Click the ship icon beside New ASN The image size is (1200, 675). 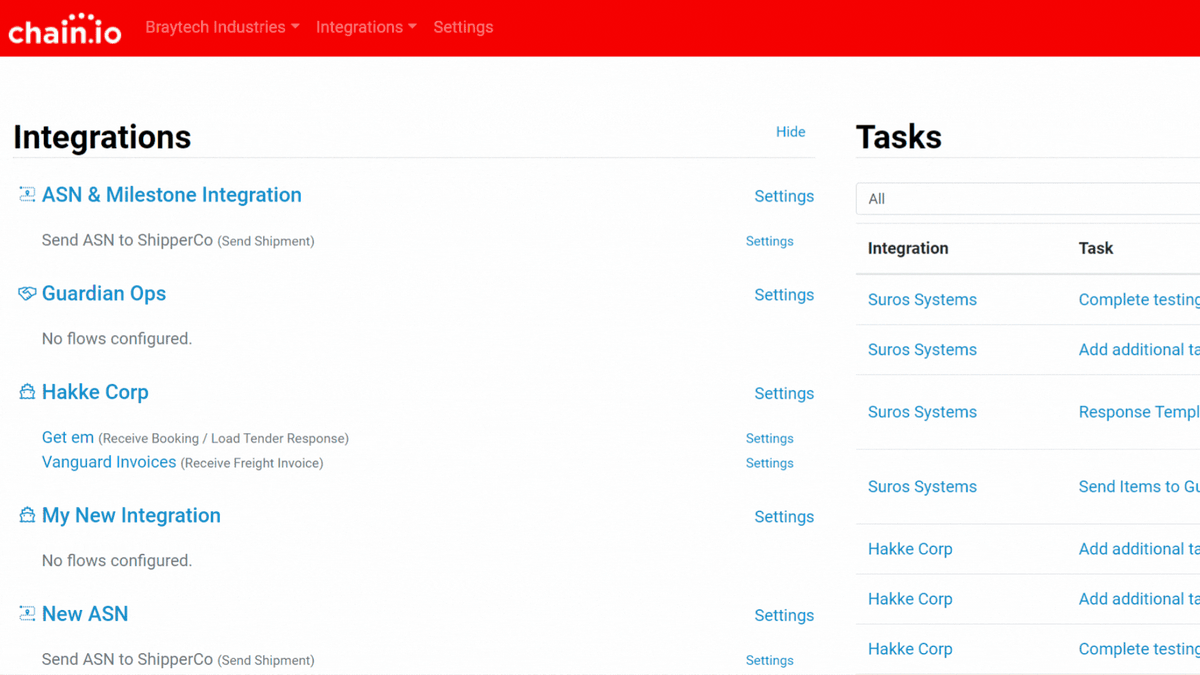coord(26,613)
